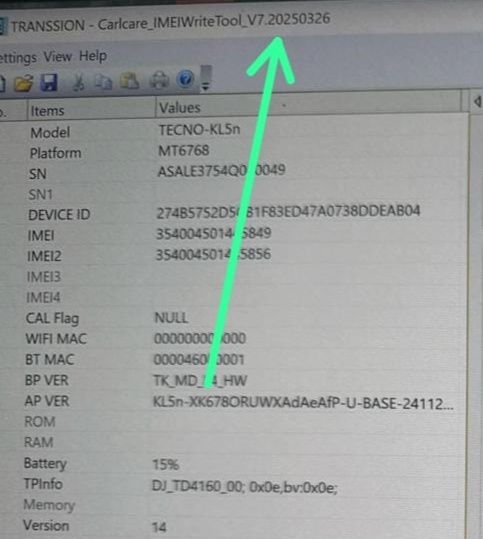Click the Paste clipboard icon
Screen dimensions: 483x539
tap(129, 81)
